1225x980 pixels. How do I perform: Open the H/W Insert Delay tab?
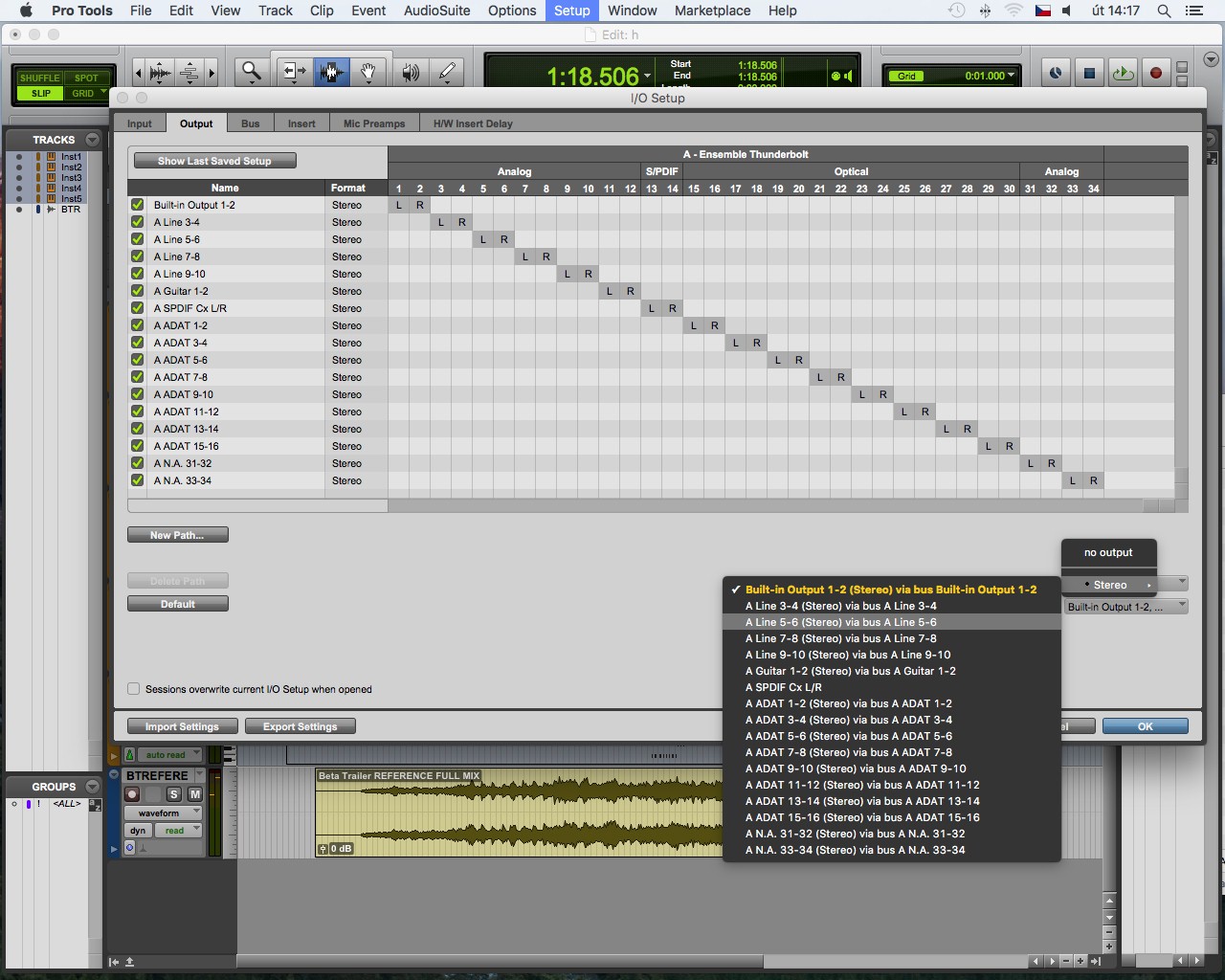pos(473,123)
